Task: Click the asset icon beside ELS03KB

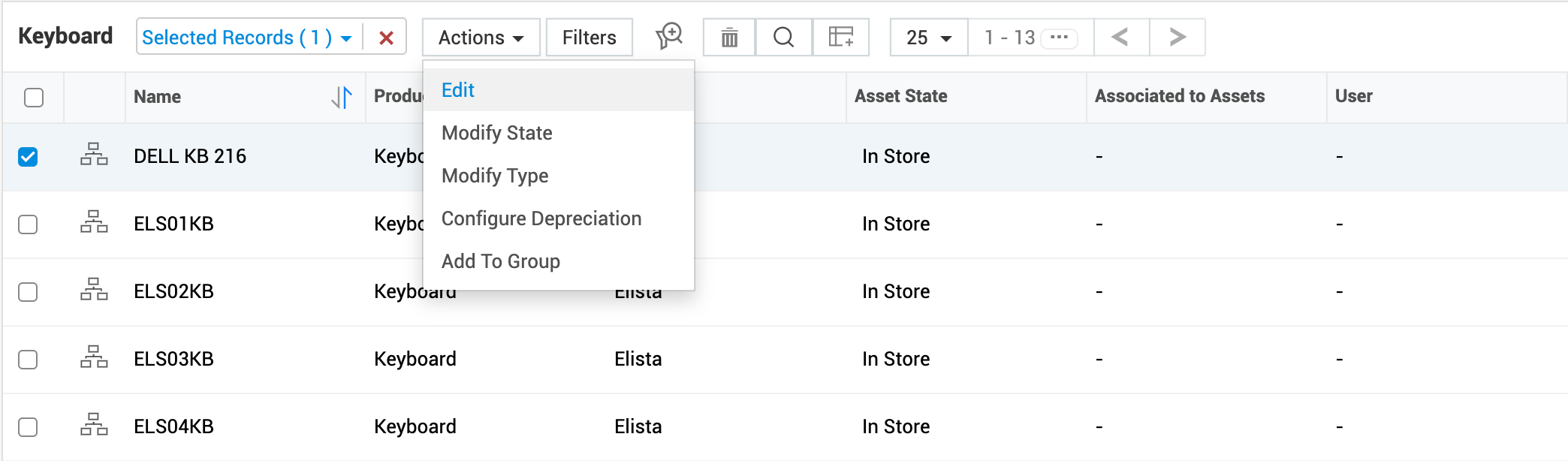Action: click(x=94, y=359)
